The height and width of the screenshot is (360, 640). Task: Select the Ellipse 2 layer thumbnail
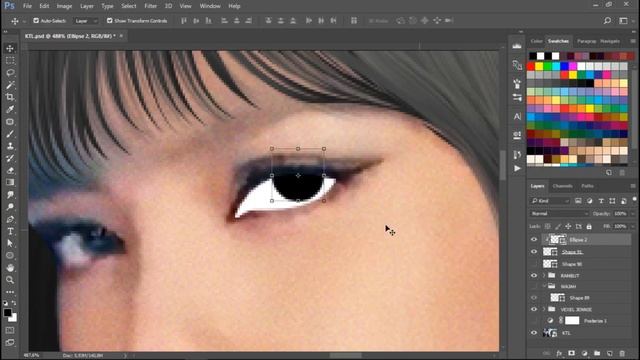[x=558, y=240]
